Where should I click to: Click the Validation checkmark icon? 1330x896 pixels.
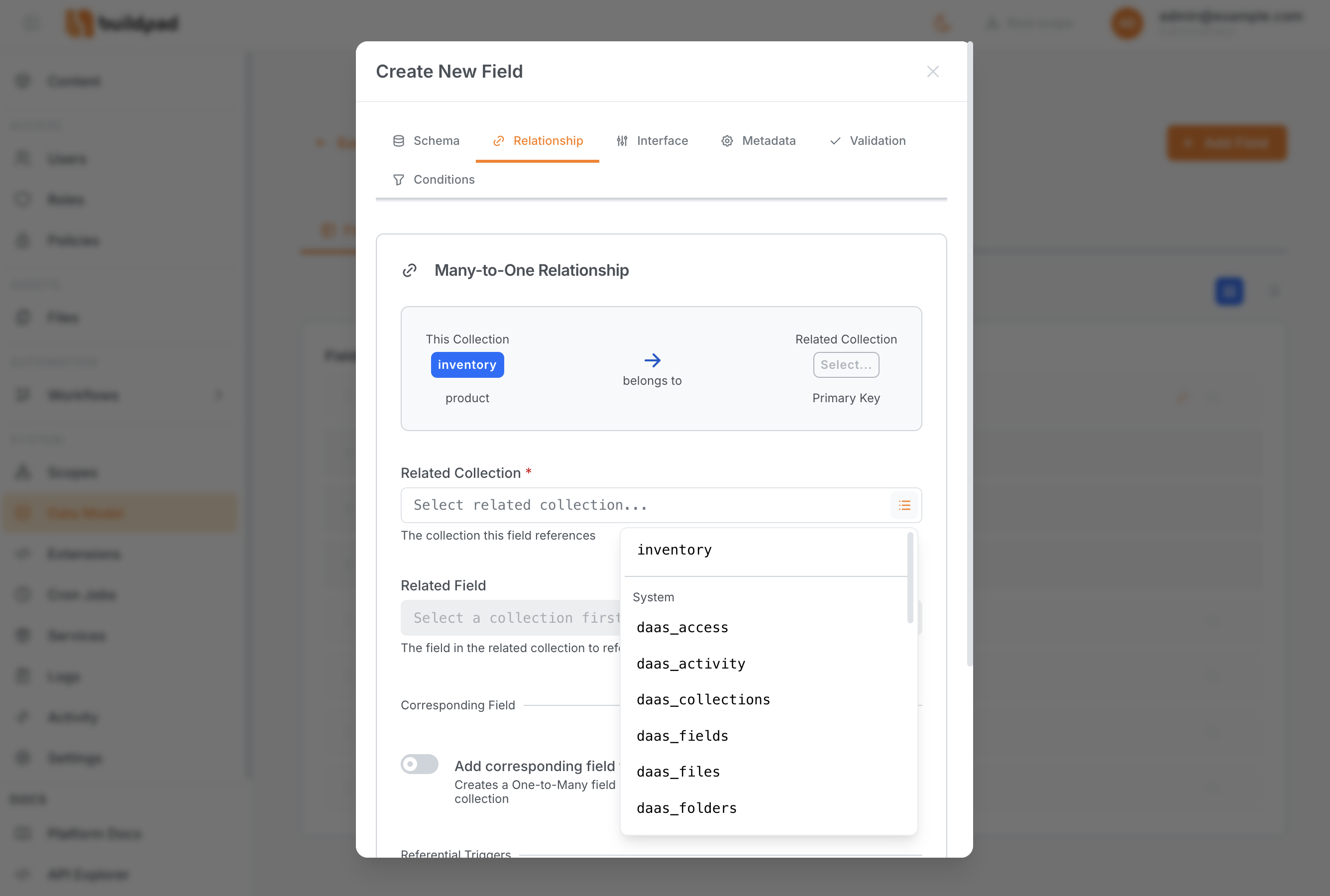pos(835,140)
